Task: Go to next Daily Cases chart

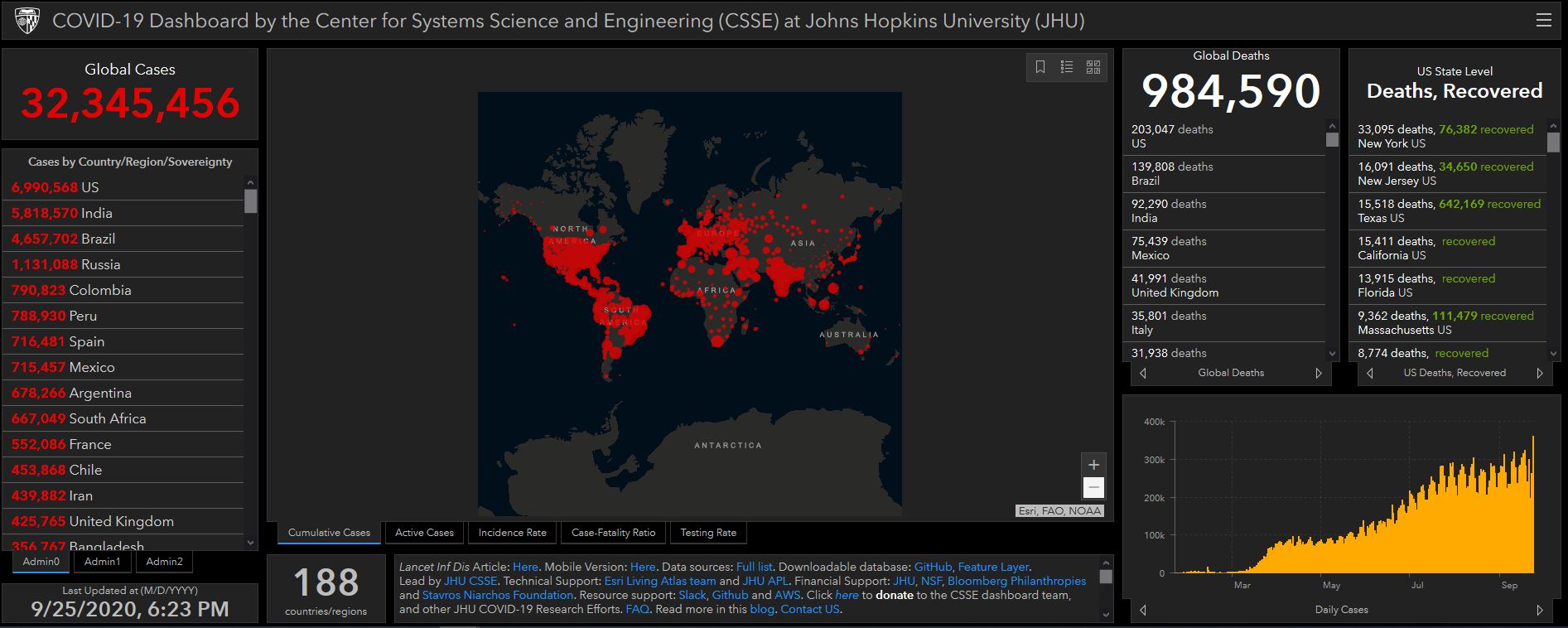Action: pos(1540,610)
